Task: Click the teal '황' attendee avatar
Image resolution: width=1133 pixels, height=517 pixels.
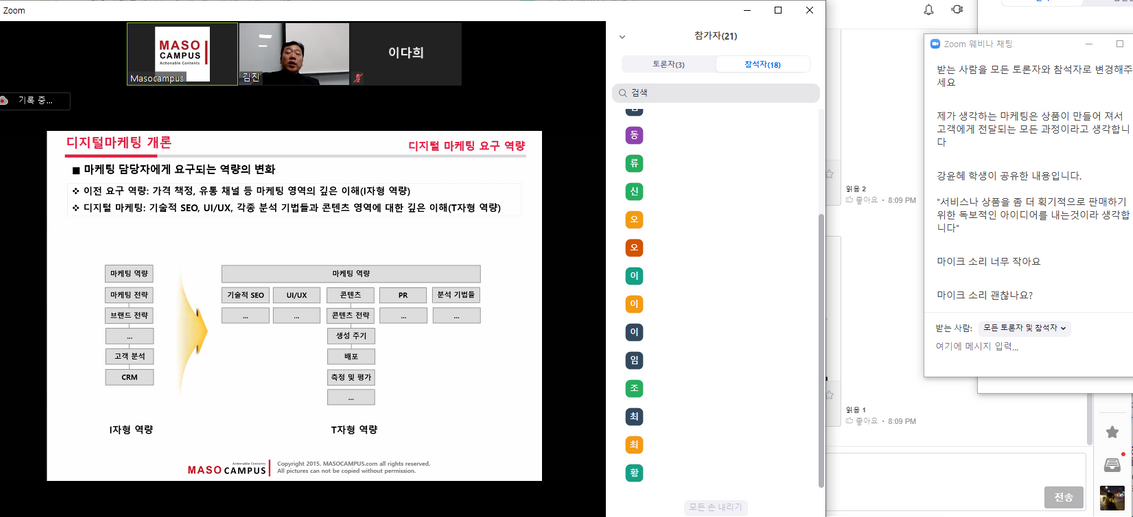Action: 634,471
